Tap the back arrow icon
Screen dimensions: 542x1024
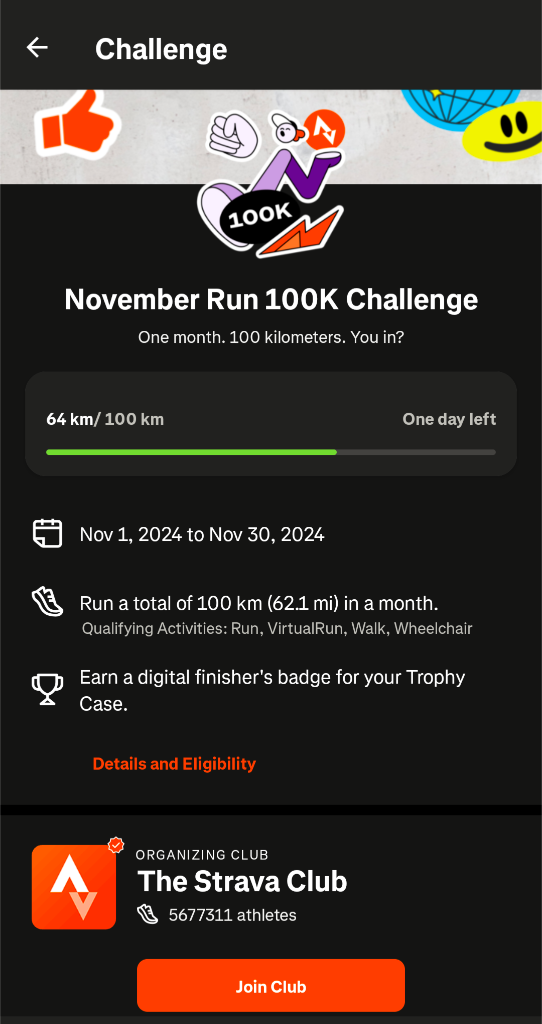click(37, 48)
